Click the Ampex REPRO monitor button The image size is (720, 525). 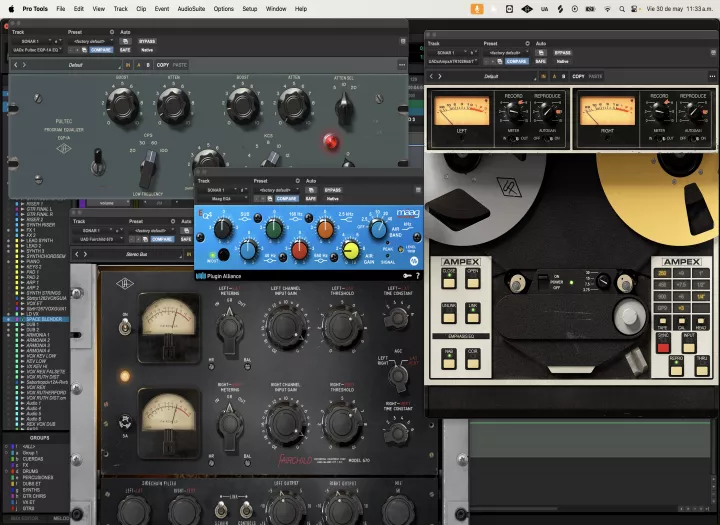click(x=676, y=366)
